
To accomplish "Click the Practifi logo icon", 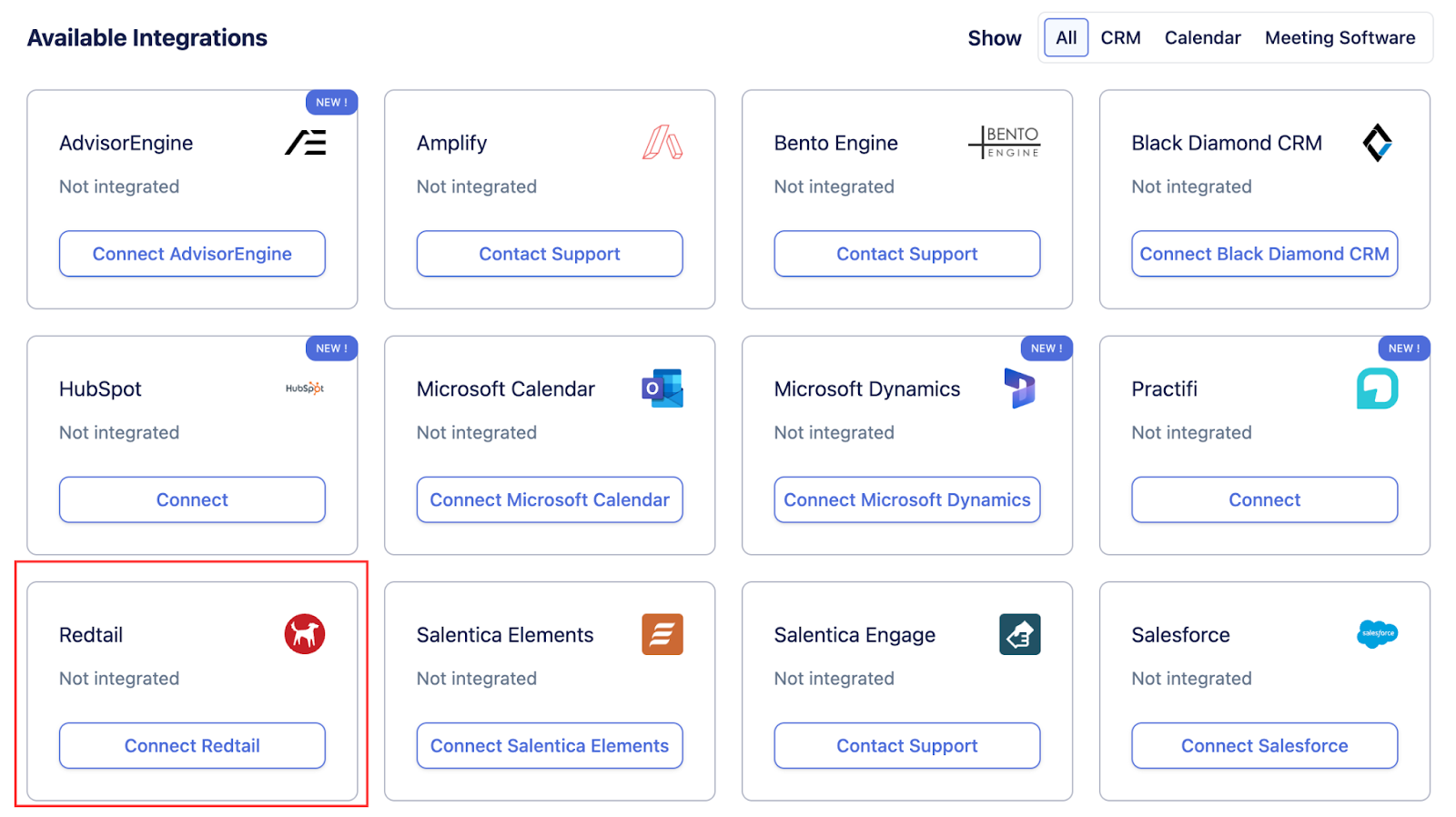I will [1377, 388].
